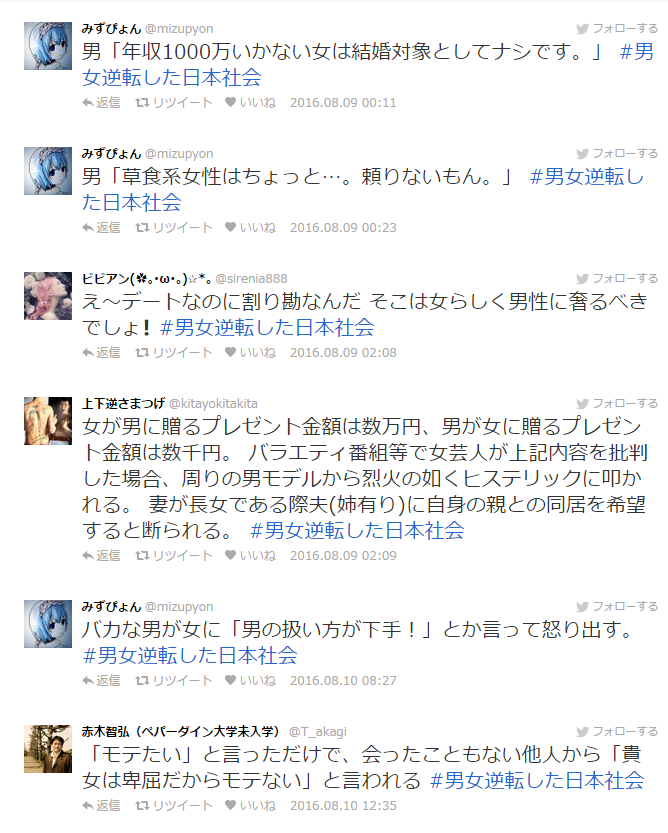
Task: Reply to the first mizupyon tweet
Action: click(x=101, y=103)
